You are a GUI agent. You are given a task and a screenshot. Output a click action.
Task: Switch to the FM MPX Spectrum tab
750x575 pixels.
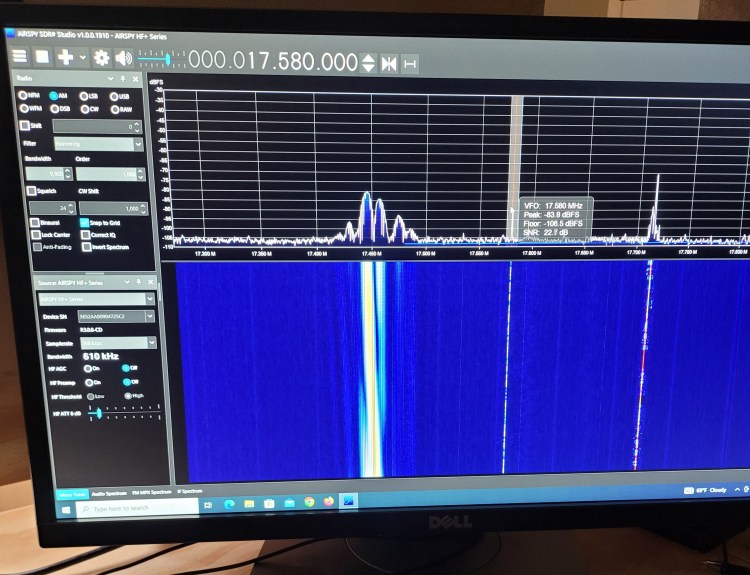click(x=153, y=492)
